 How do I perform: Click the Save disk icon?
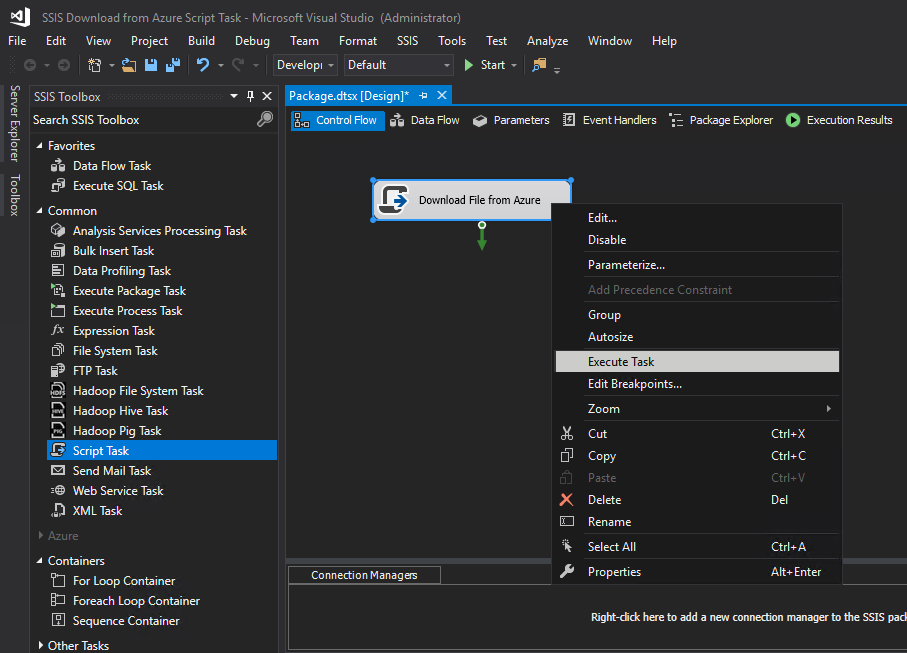[150, 65]
